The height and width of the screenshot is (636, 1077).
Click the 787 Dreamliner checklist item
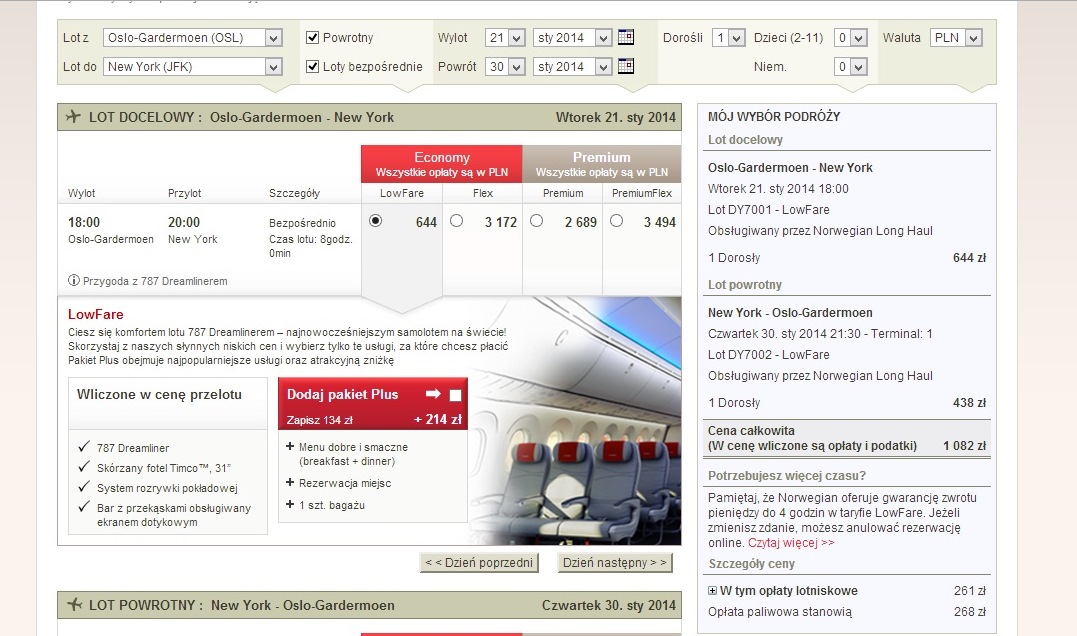coord(124,448)
